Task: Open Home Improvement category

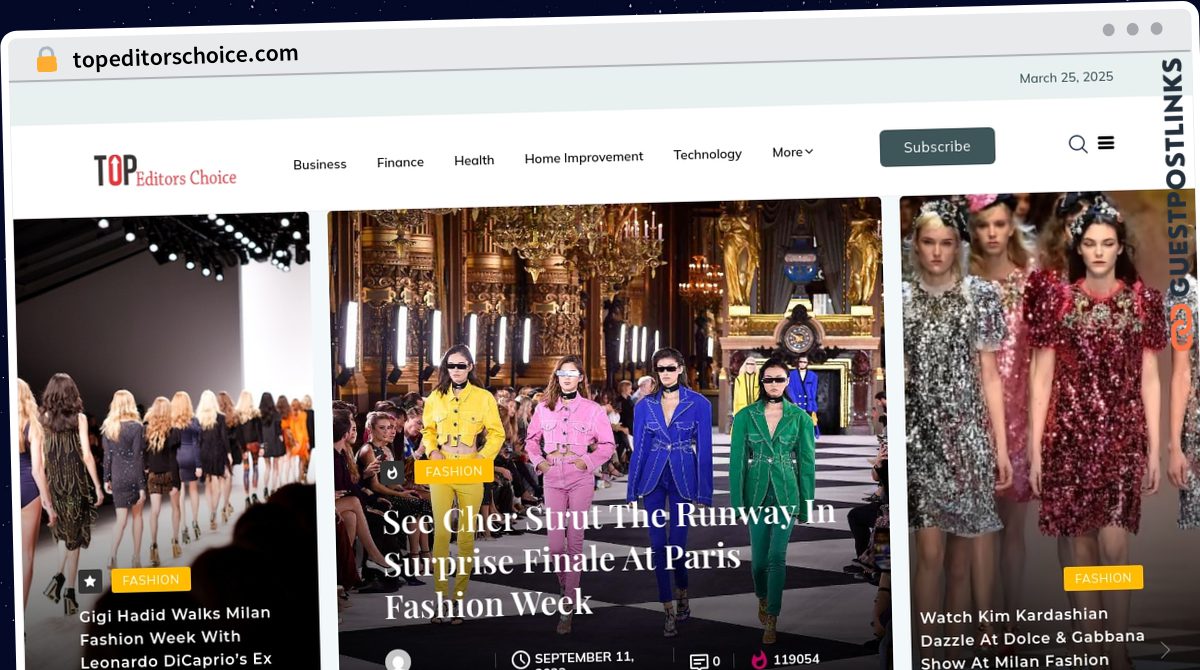Action: [x=584, y=157]
